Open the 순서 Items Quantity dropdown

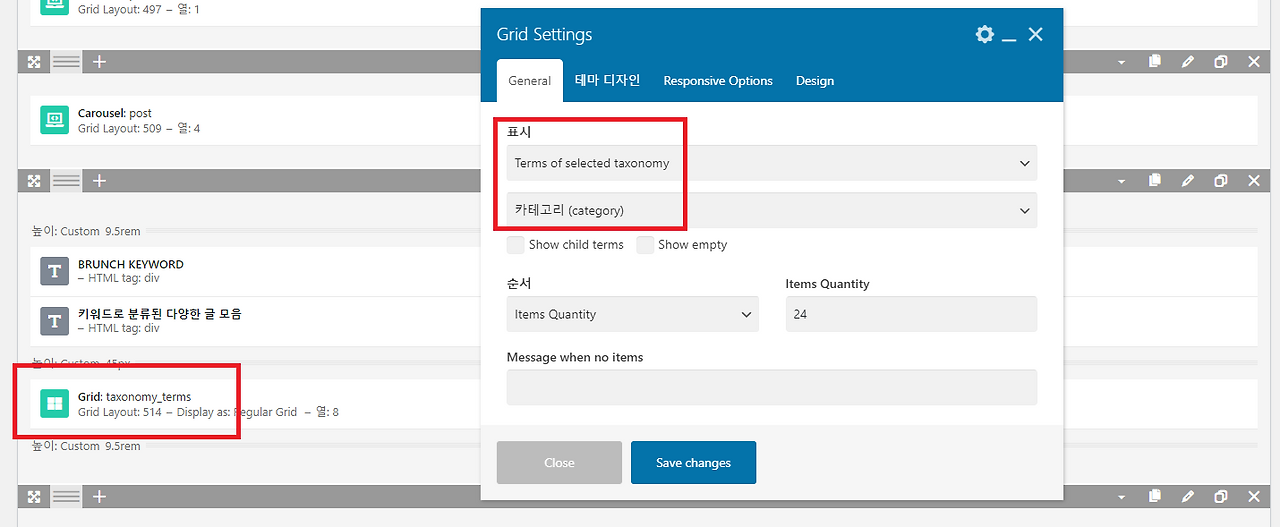632,314
